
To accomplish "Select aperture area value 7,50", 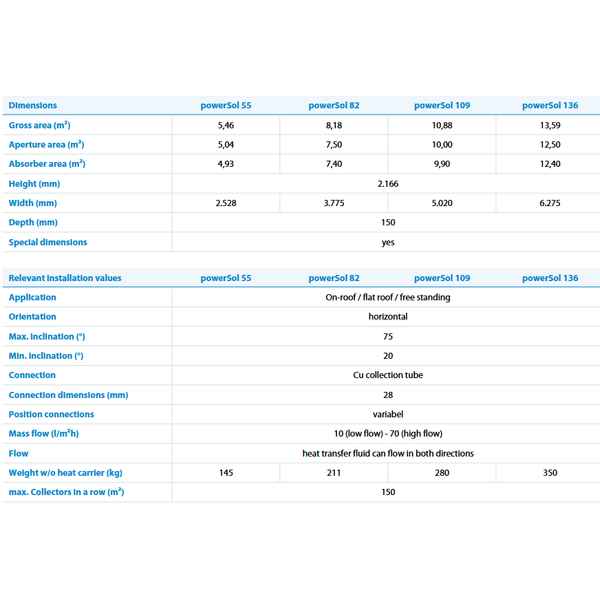I will 334,145.
